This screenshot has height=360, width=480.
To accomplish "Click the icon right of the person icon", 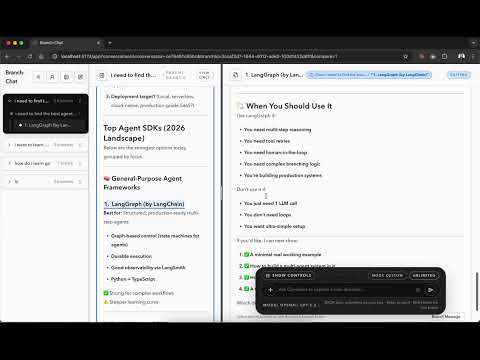I will click(x=66, y=77).
